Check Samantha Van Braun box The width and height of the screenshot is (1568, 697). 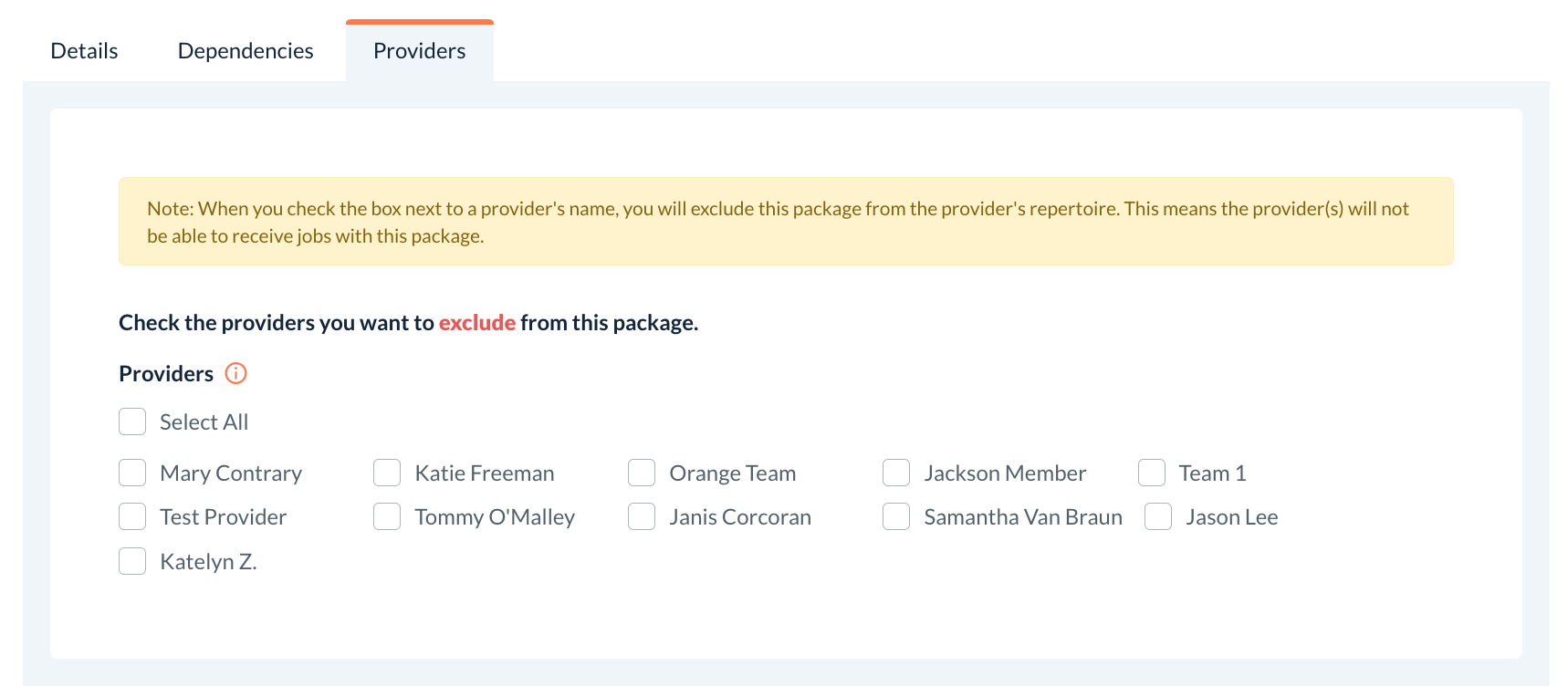[896, 516]
